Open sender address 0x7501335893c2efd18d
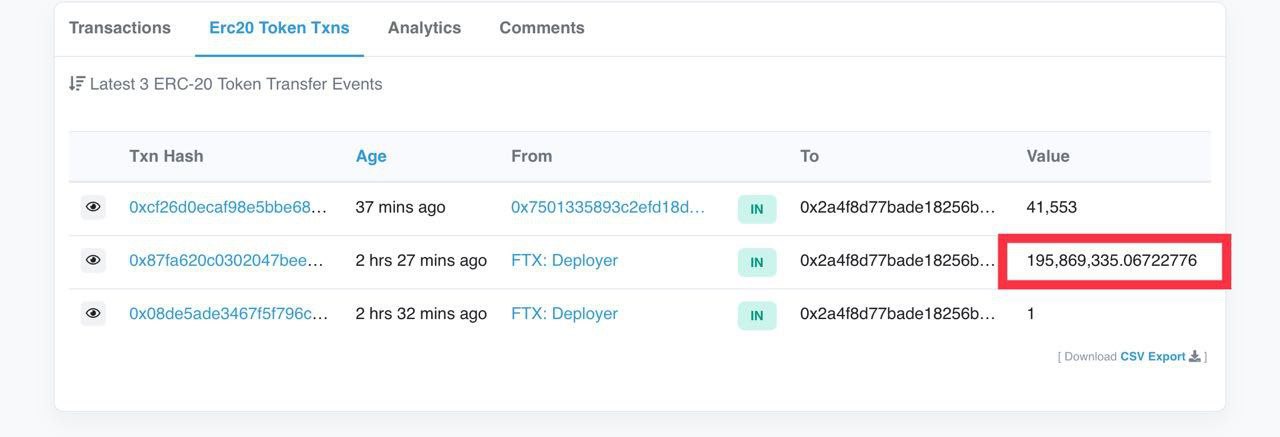The height and width of the screenshot is (437, 1280). click(x=608, y=207)
